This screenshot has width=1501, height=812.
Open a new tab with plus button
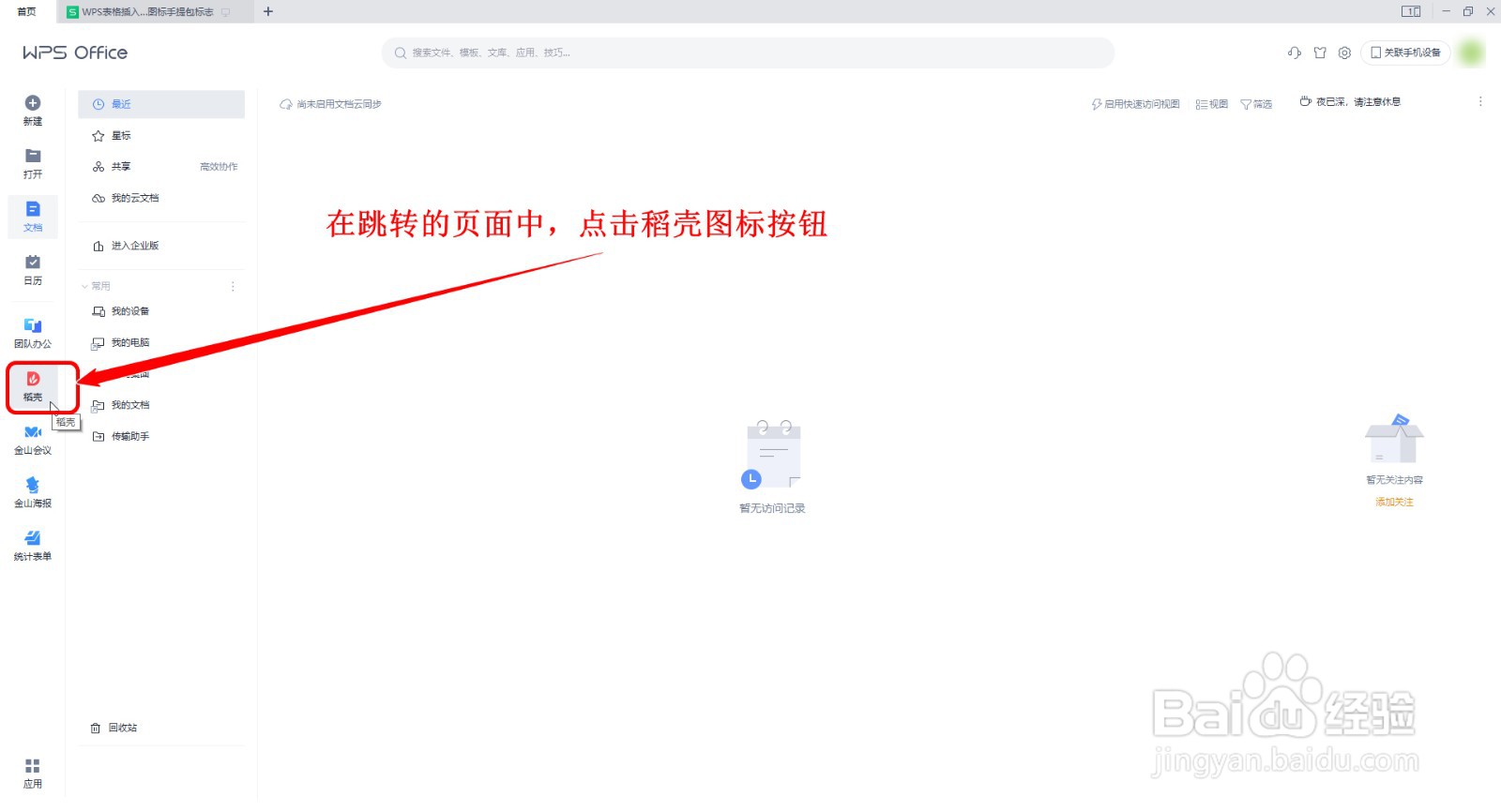[268, 11]
